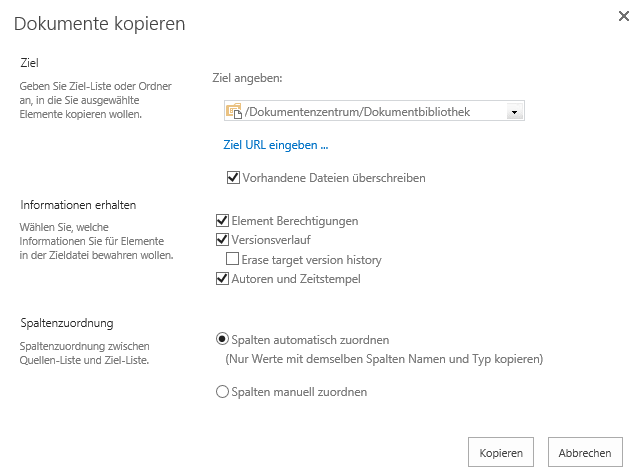
Task: Click the Autoren und Zeitstempel label
Action: point(296,279)
